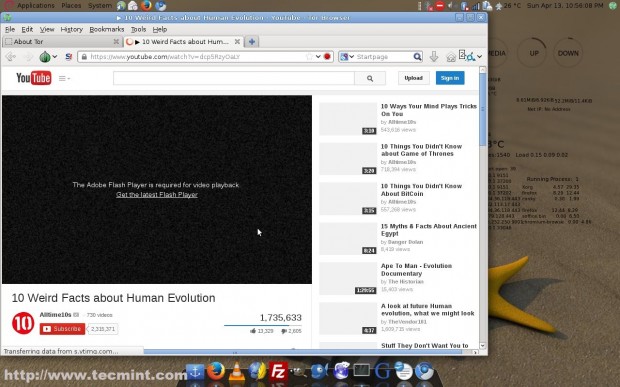
Task: Open the Startpage search engine dropdown
Action: click(x=347, y=57)
